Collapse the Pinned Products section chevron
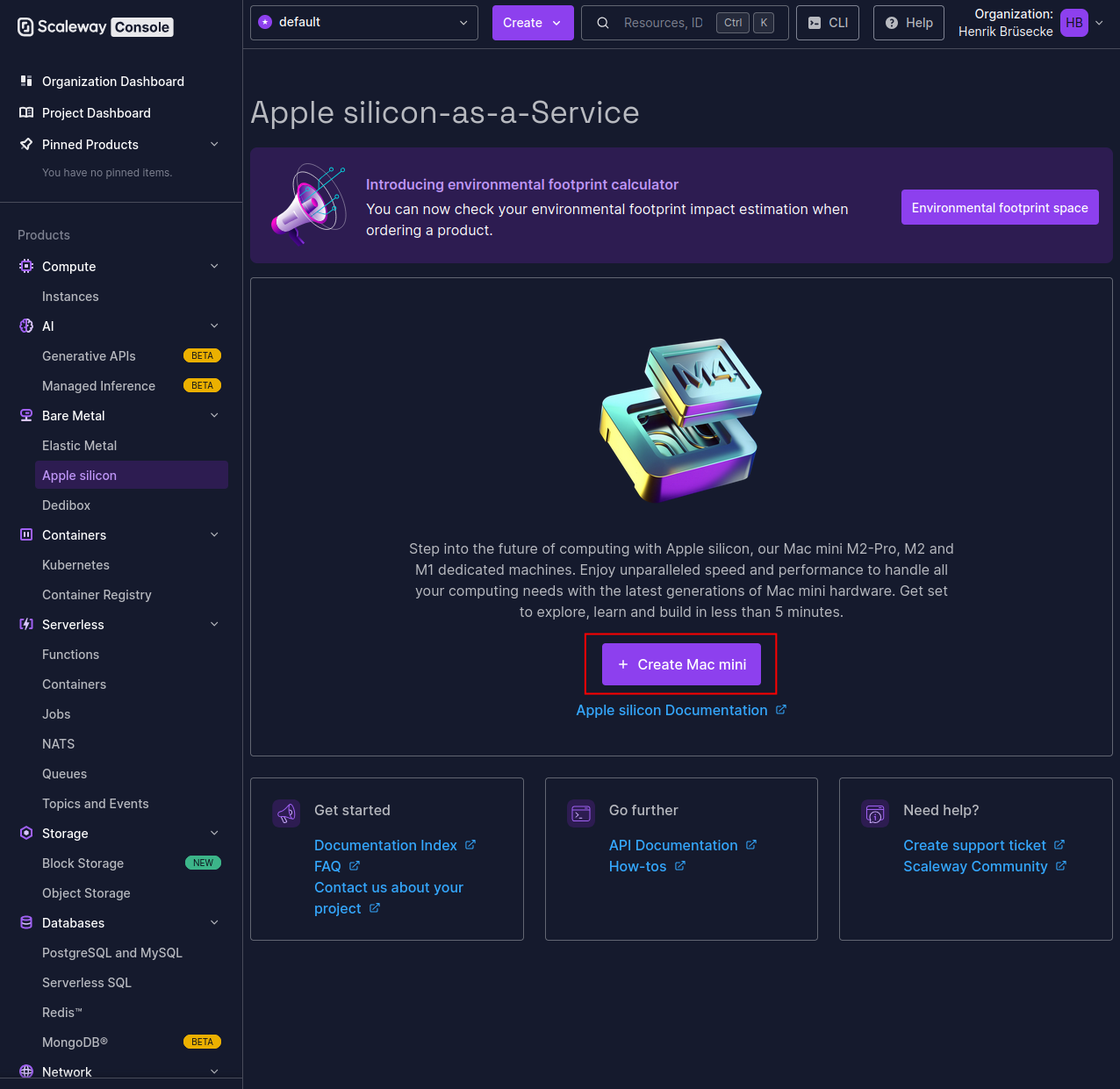The width and height of the screenshot is (1120, 1089). pyautogui.click(x=214, y=144)
